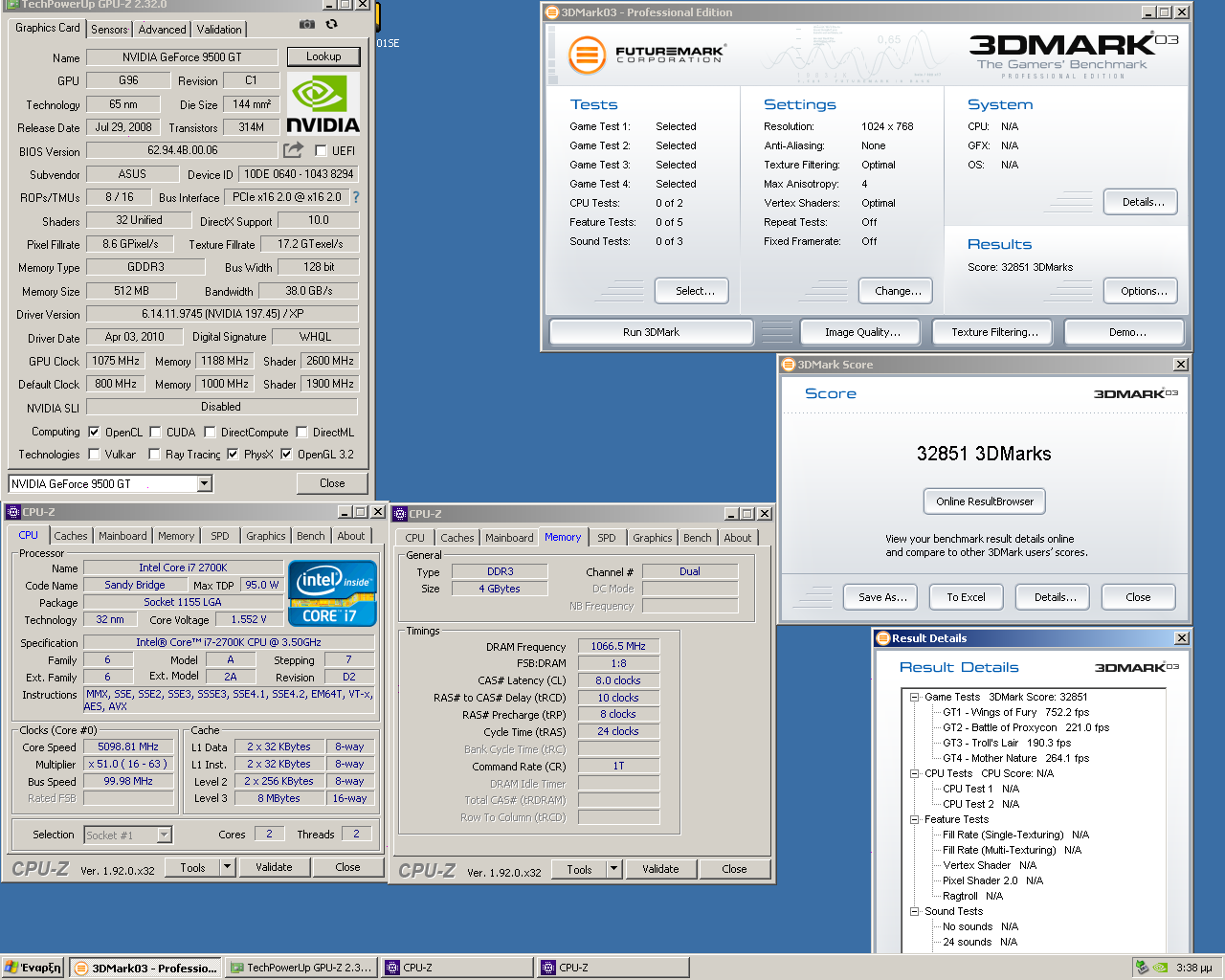Toggle the Ray Tracing checkbox

coord(154,455)
